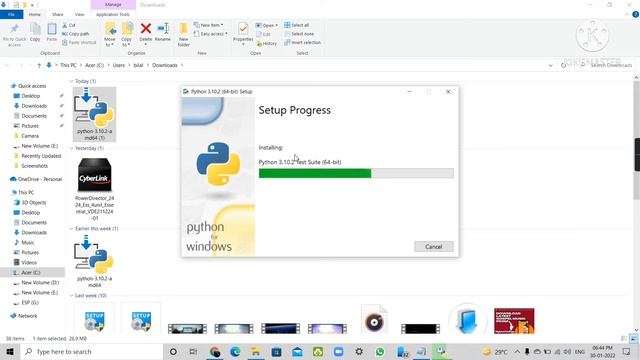Click History in Open group
Viewport: 640px width, 360px height.
point(267,43)
